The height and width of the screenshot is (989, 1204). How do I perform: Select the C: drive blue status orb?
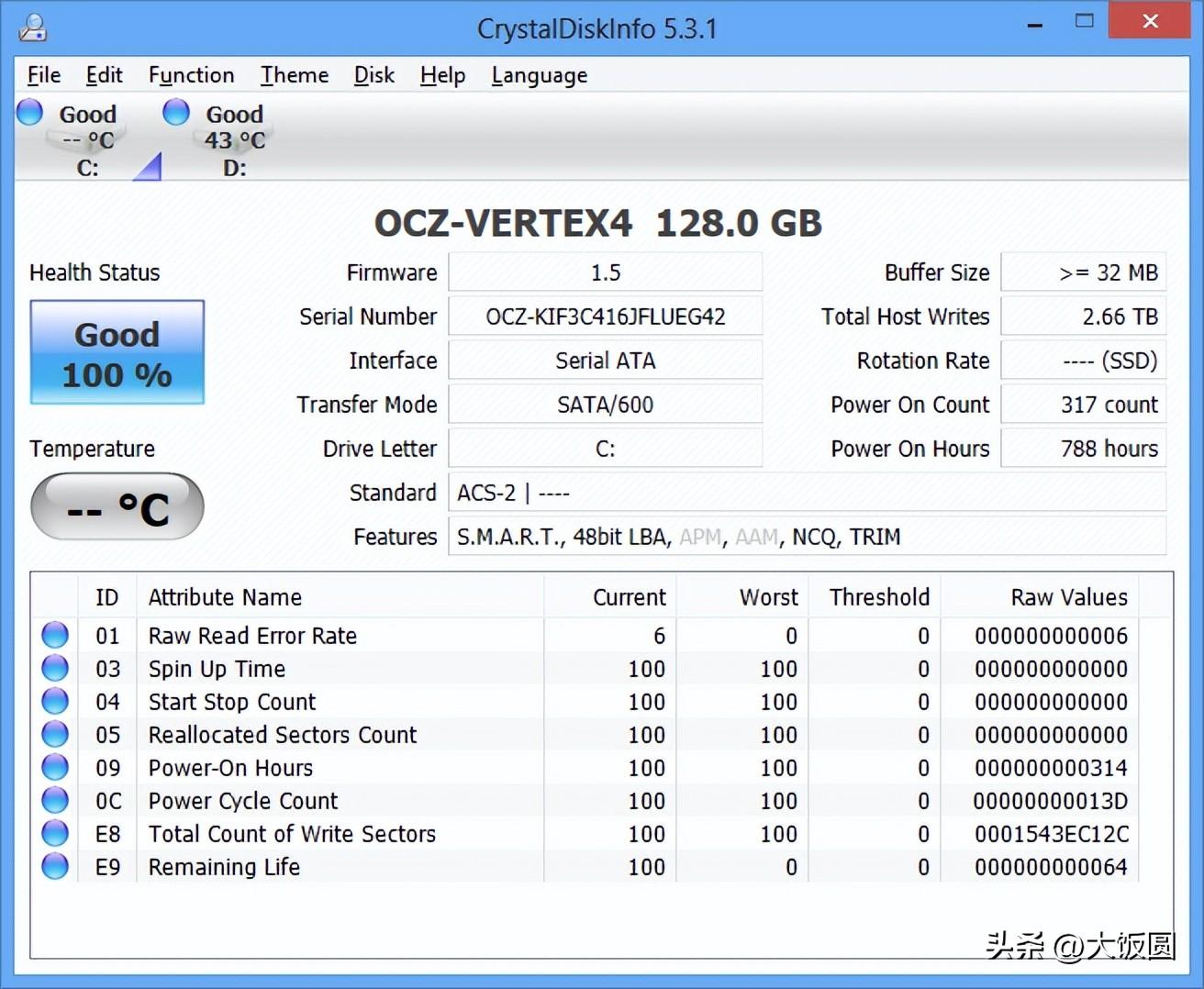coord(30,112)
